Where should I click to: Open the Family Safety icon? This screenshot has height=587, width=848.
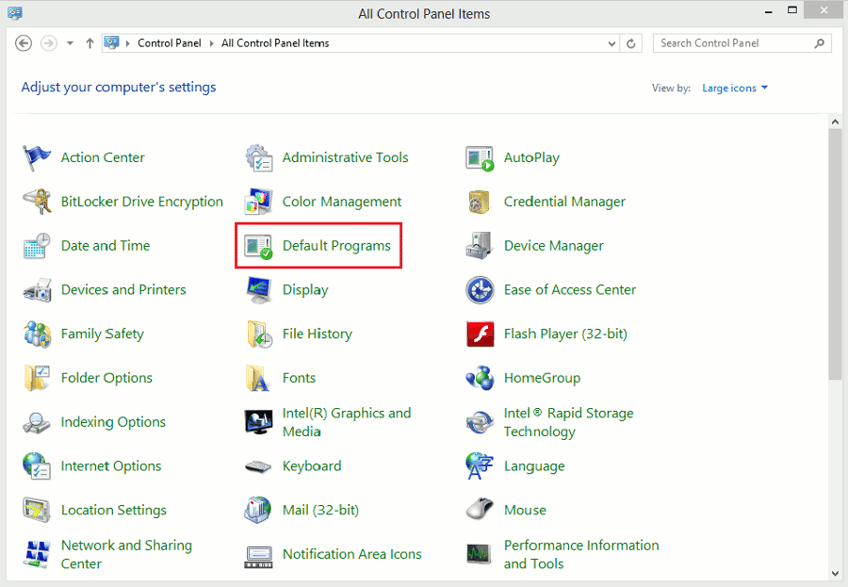coord(36,334)
